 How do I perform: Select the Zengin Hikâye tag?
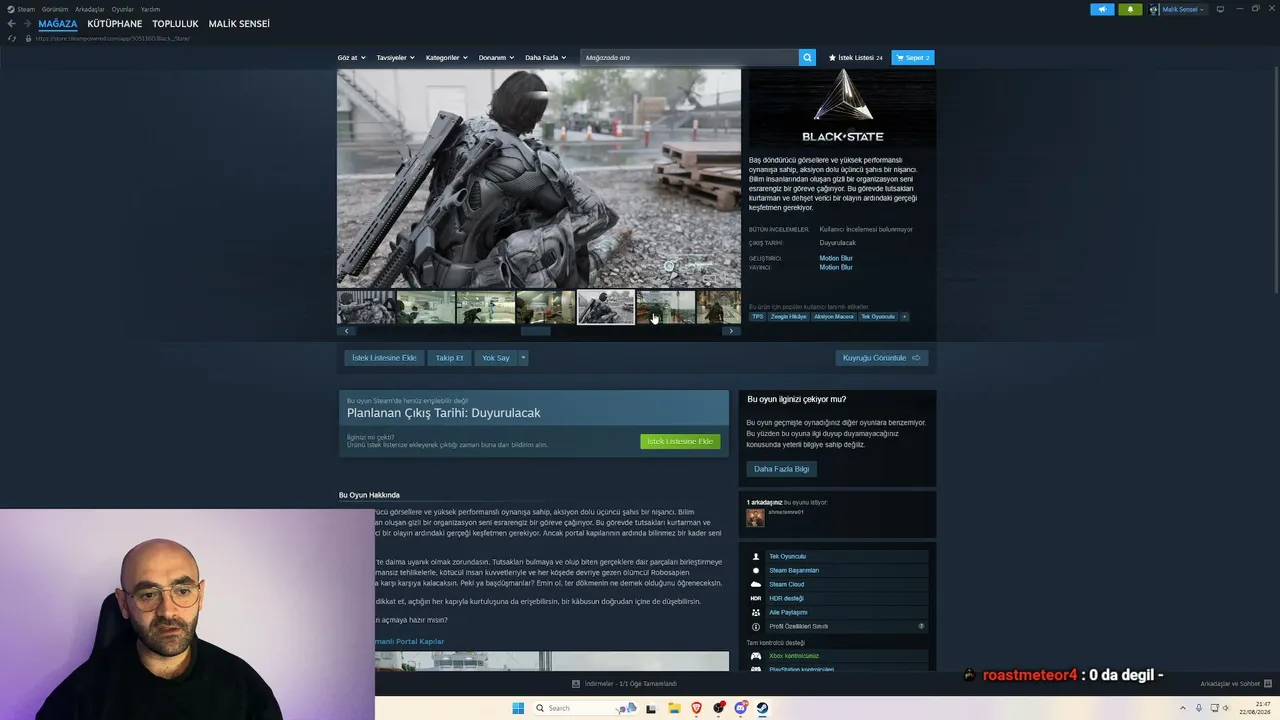pyautogui.click(x=788, y=317)
